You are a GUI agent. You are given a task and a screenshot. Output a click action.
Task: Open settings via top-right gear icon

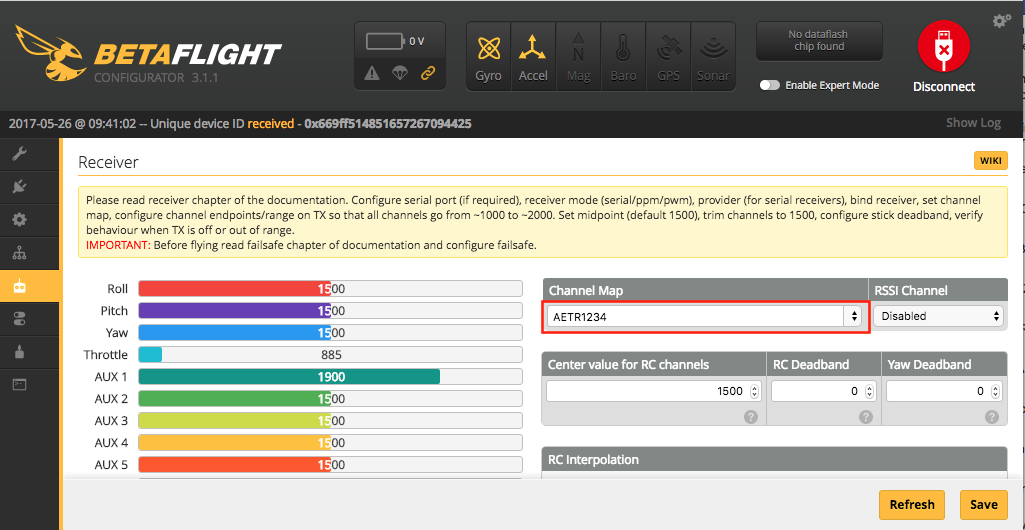click(1001, 21)
